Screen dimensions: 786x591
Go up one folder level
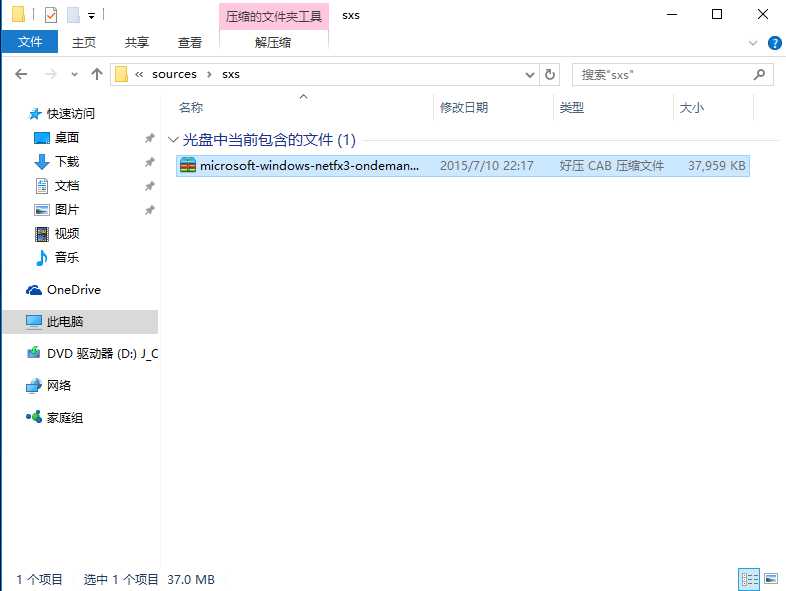coord(97,74)
